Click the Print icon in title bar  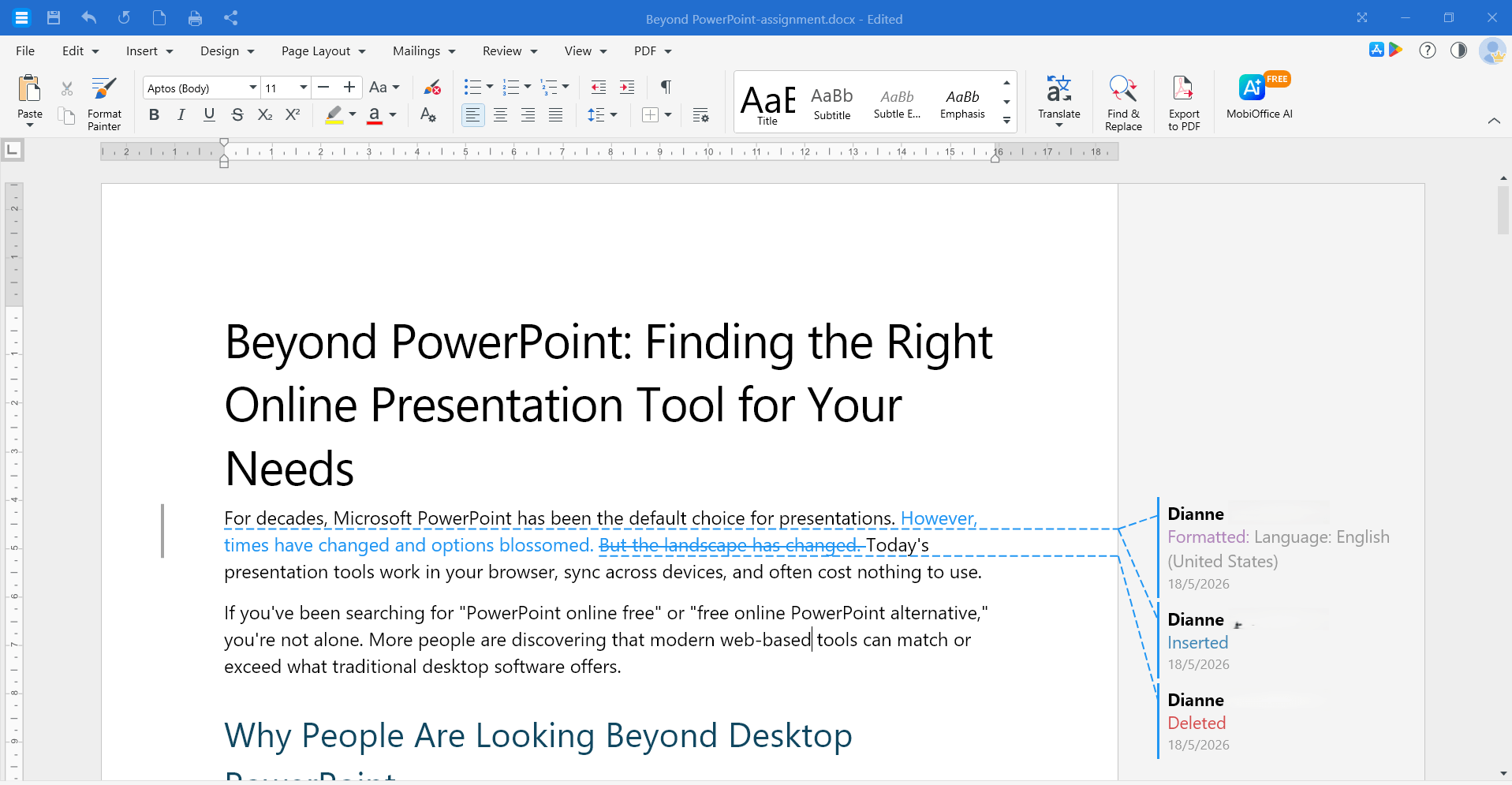(x=195, y=18)
